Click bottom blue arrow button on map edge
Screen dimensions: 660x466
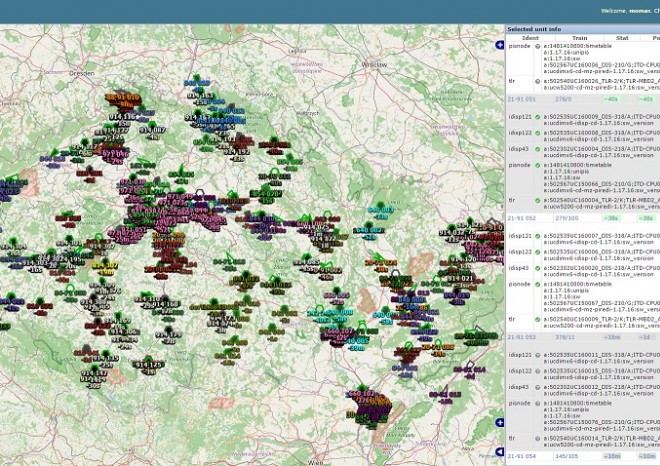pos(500,452)
